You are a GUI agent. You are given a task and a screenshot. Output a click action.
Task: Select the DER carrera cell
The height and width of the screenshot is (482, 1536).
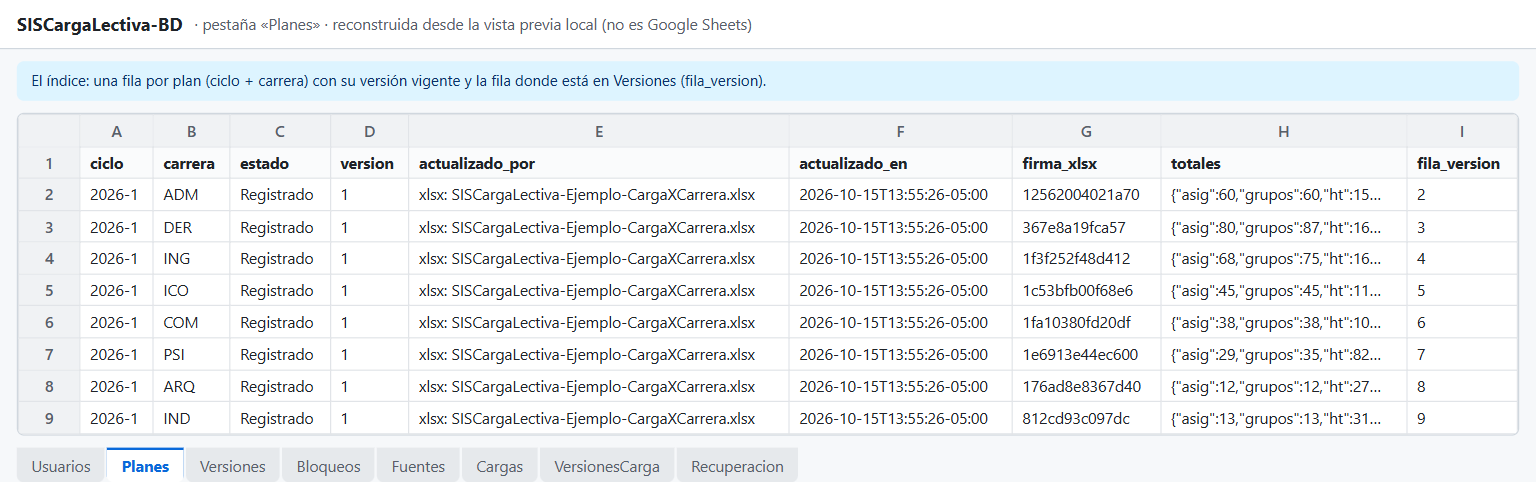pyautogui.click(x=192, y=227)
